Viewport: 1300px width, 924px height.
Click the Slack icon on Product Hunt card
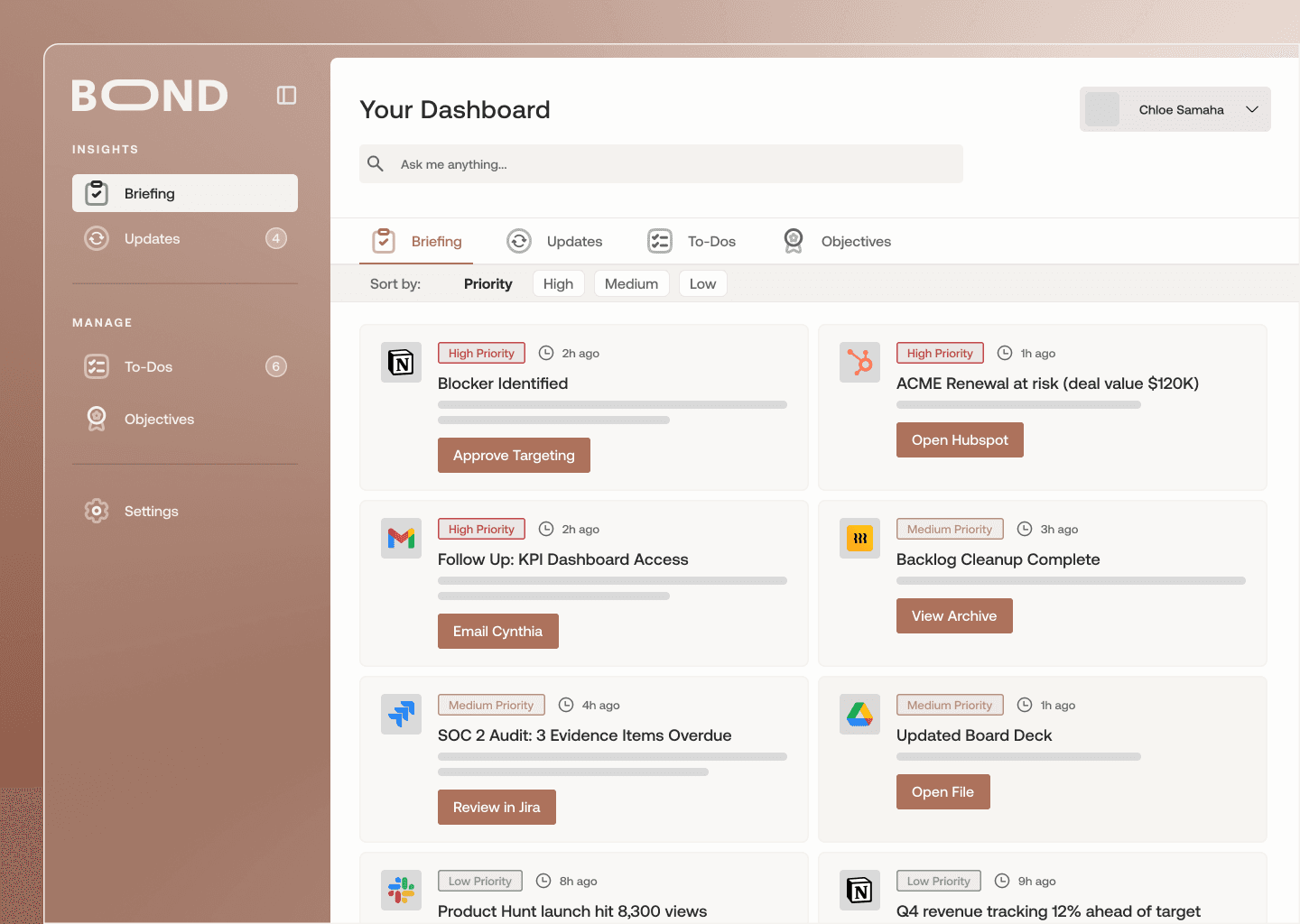tap(401, 890)
